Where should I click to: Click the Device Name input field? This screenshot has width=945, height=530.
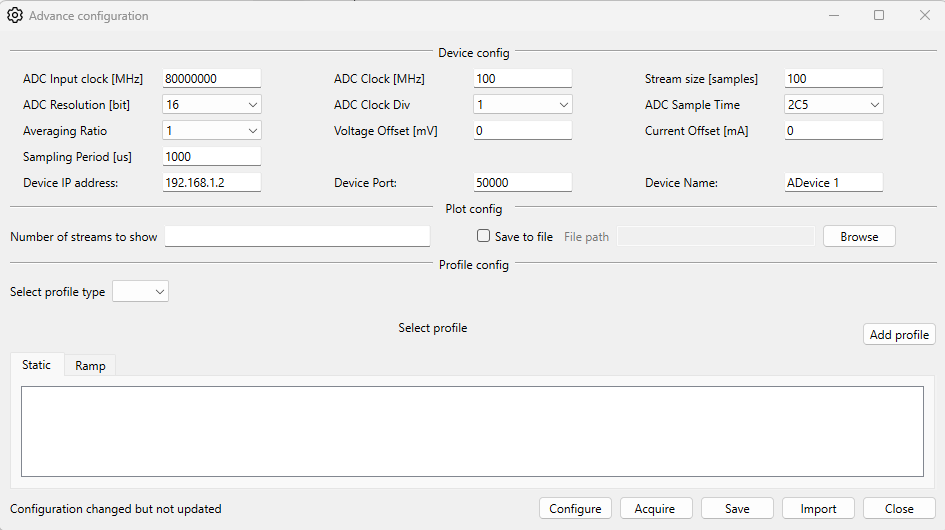pos(833,183)
